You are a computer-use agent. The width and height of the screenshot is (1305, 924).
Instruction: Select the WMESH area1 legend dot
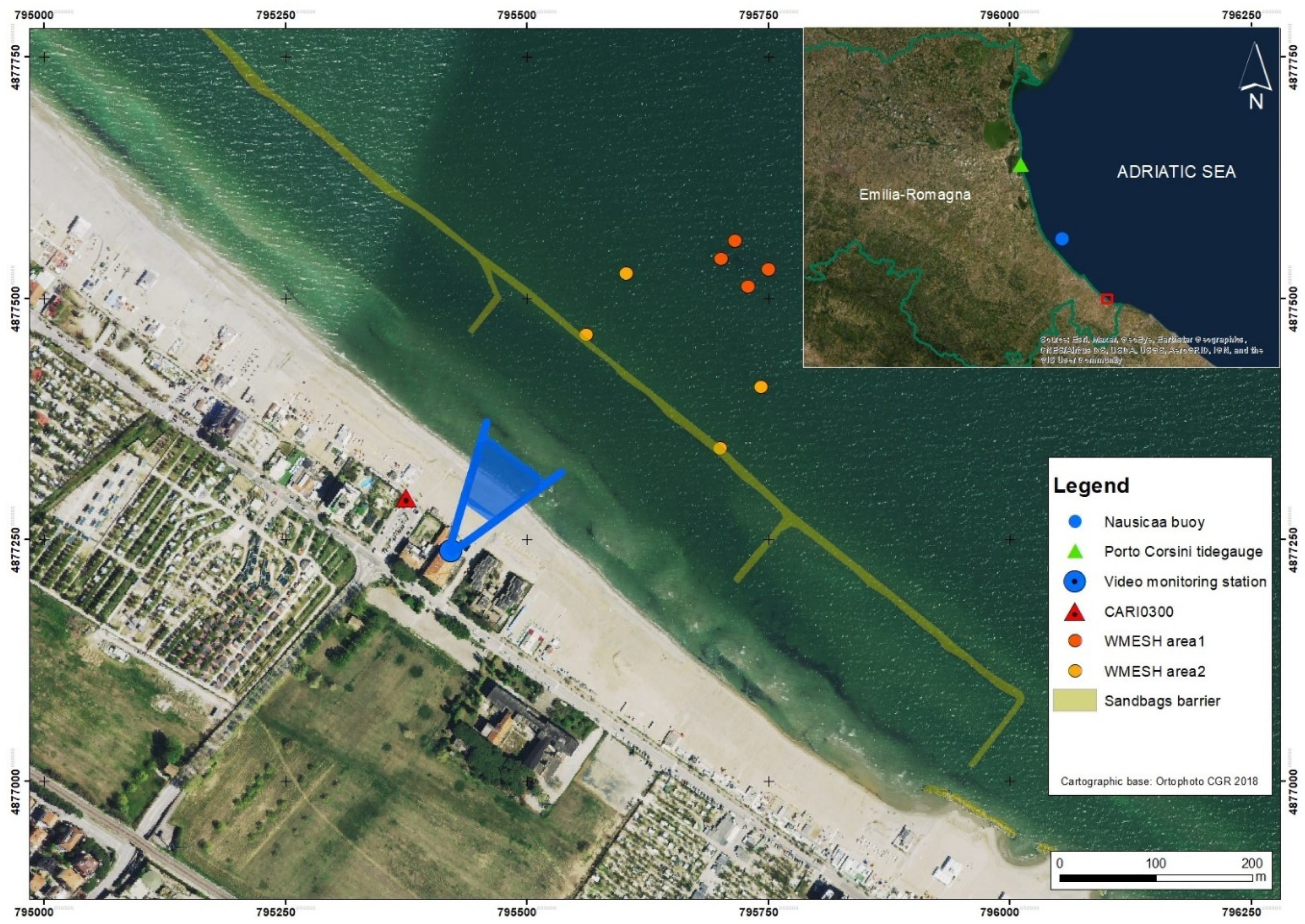point(1075,641)
